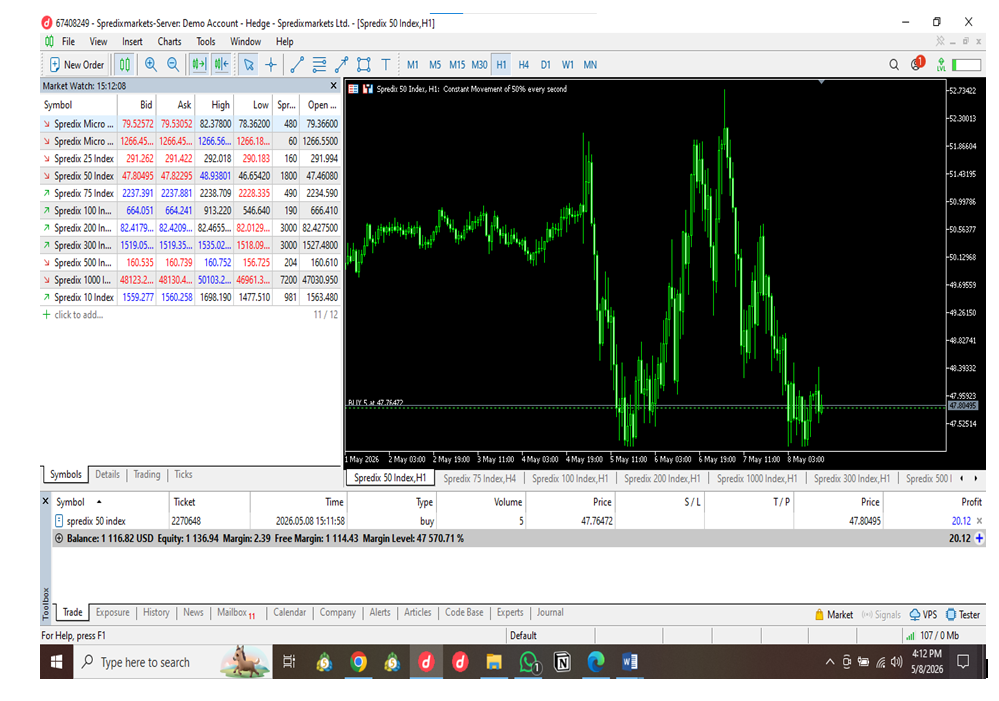Open Google Chrome from the taskbar
999x701 pixels.
(359, 662)
